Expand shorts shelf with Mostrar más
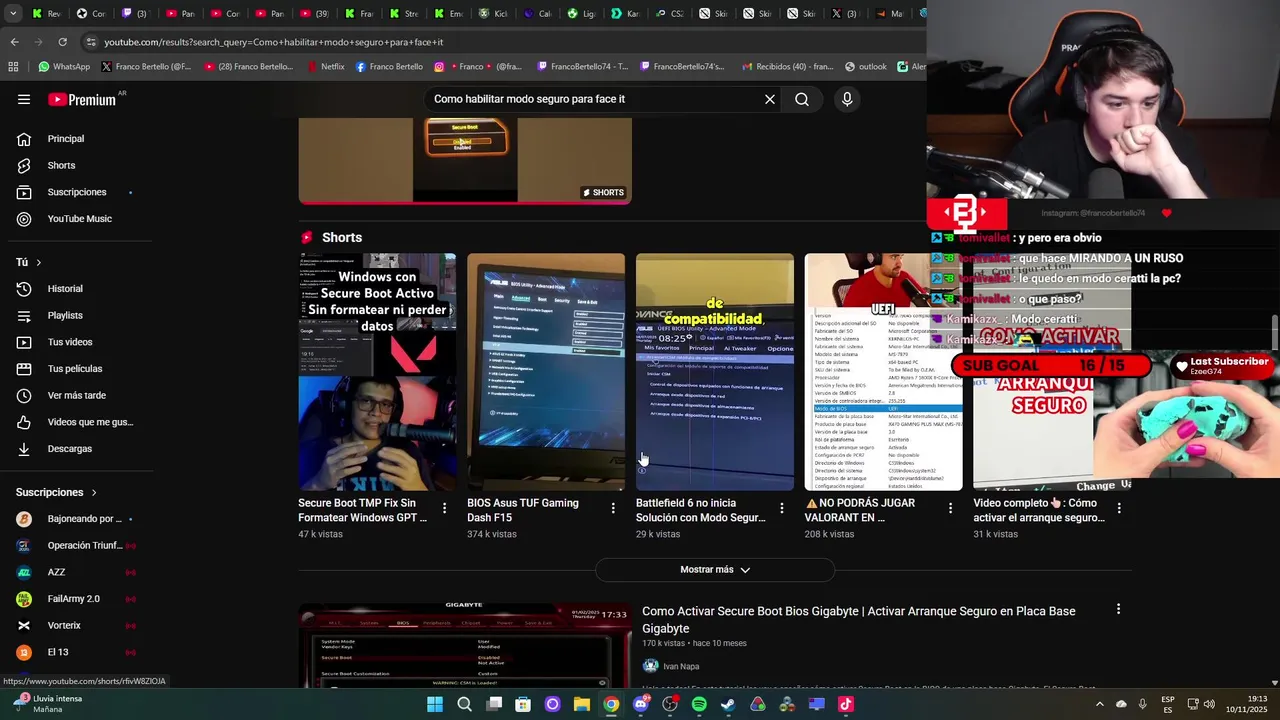Viewport: 1280px width, 720px height. (715, 570)
